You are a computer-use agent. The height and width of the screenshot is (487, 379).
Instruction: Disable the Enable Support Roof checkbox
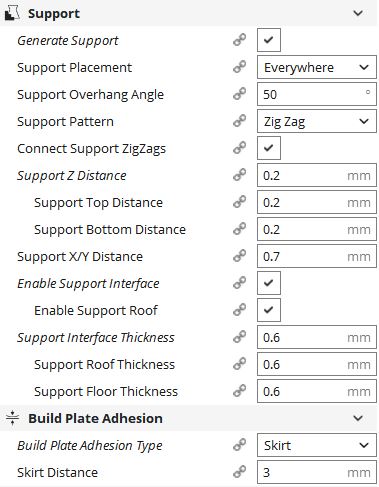click(x=269, y=310)
